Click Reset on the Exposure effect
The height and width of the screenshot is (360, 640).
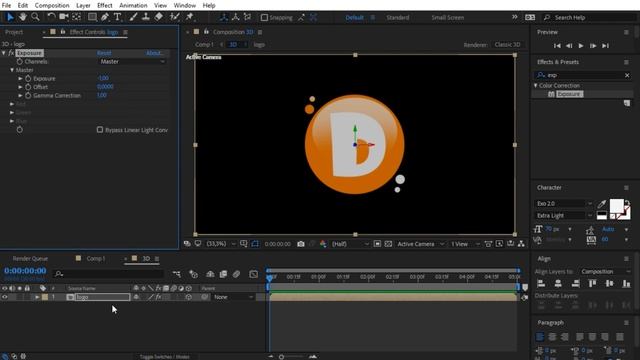click(104, 53)
